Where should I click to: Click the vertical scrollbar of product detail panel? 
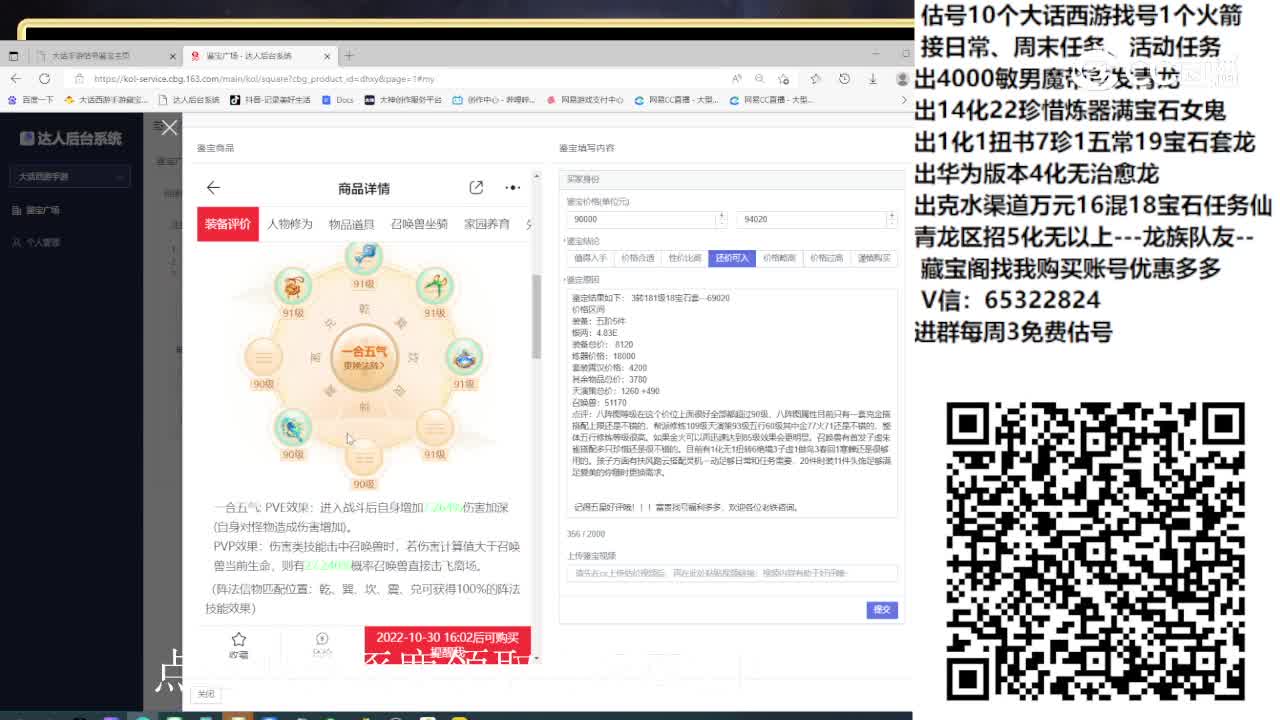coord(536,315)
